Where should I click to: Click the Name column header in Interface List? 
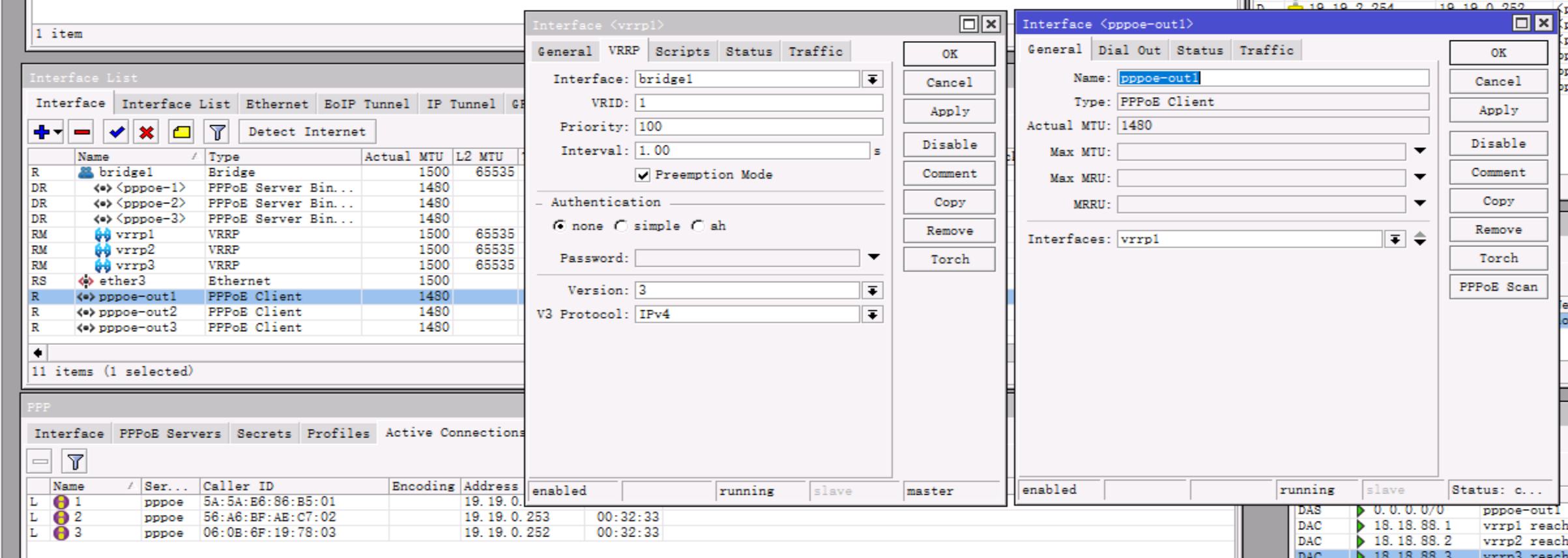point(139,156)
